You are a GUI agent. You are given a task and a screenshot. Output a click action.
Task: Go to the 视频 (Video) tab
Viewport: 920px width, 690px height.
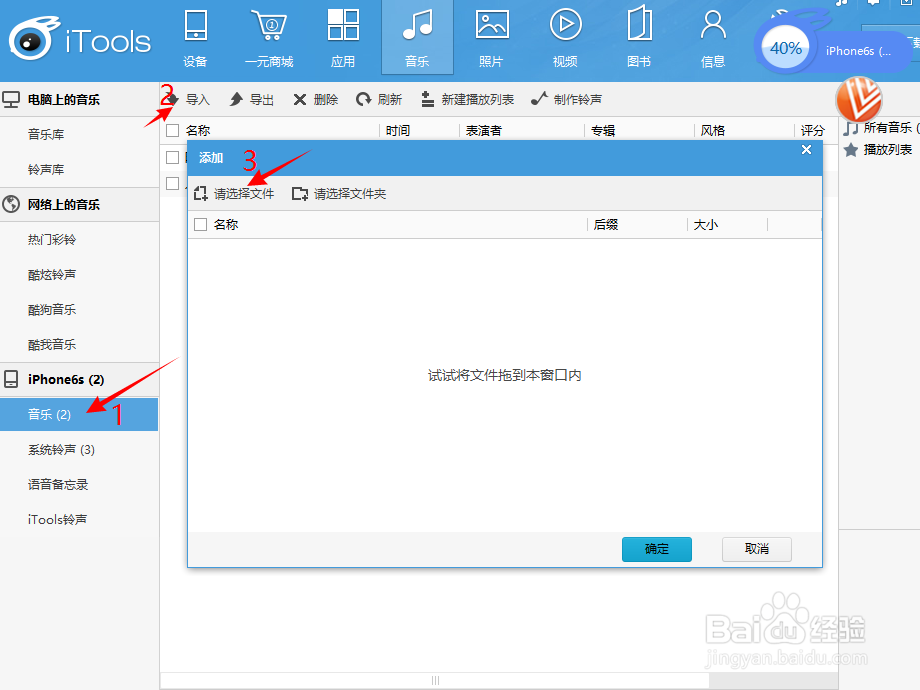[565, 38]
